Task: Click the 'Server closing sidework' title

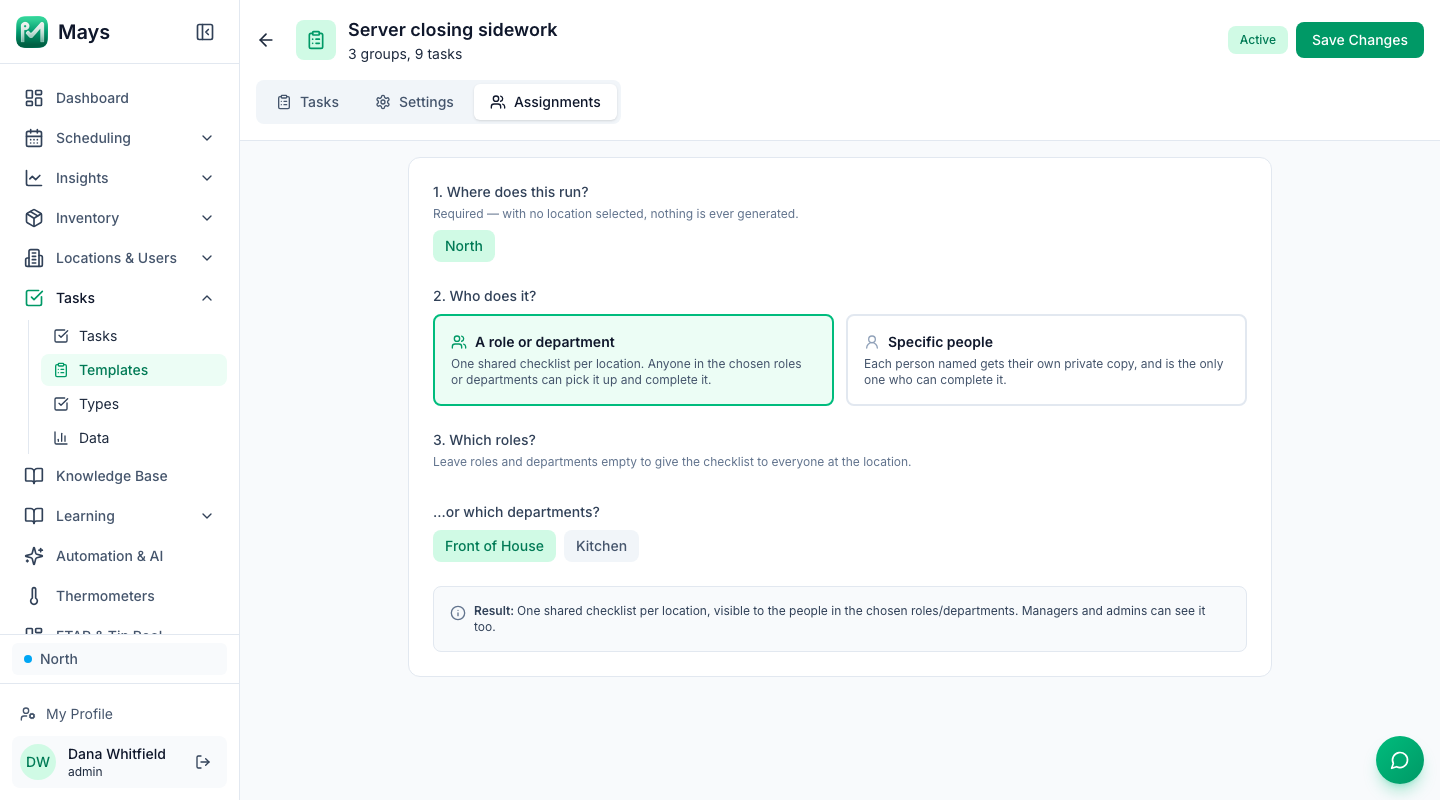Action: [x=453, y=30]
